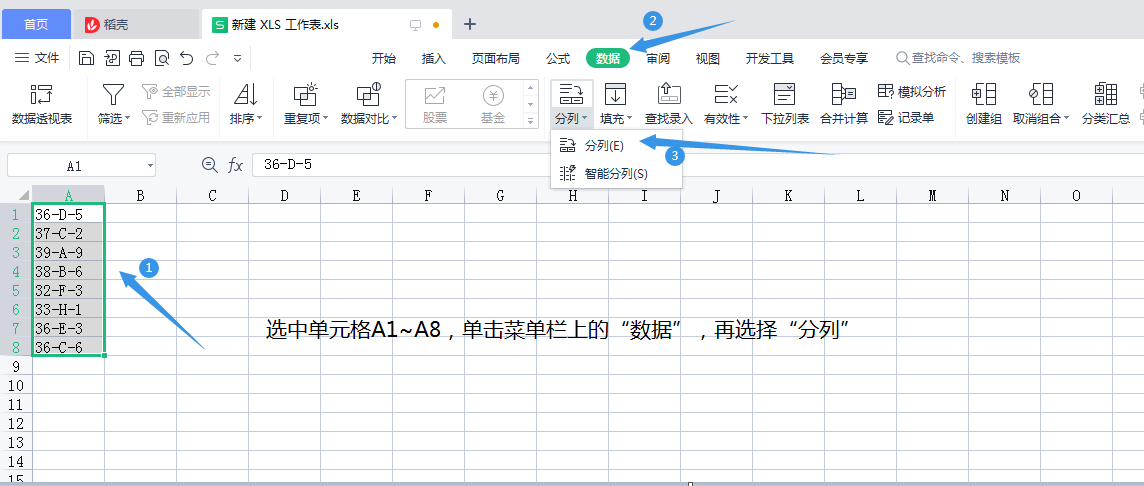1144x486 pixels.
Task: Click the 查找命令、搜索模板 search box
Action: [959, 58]
